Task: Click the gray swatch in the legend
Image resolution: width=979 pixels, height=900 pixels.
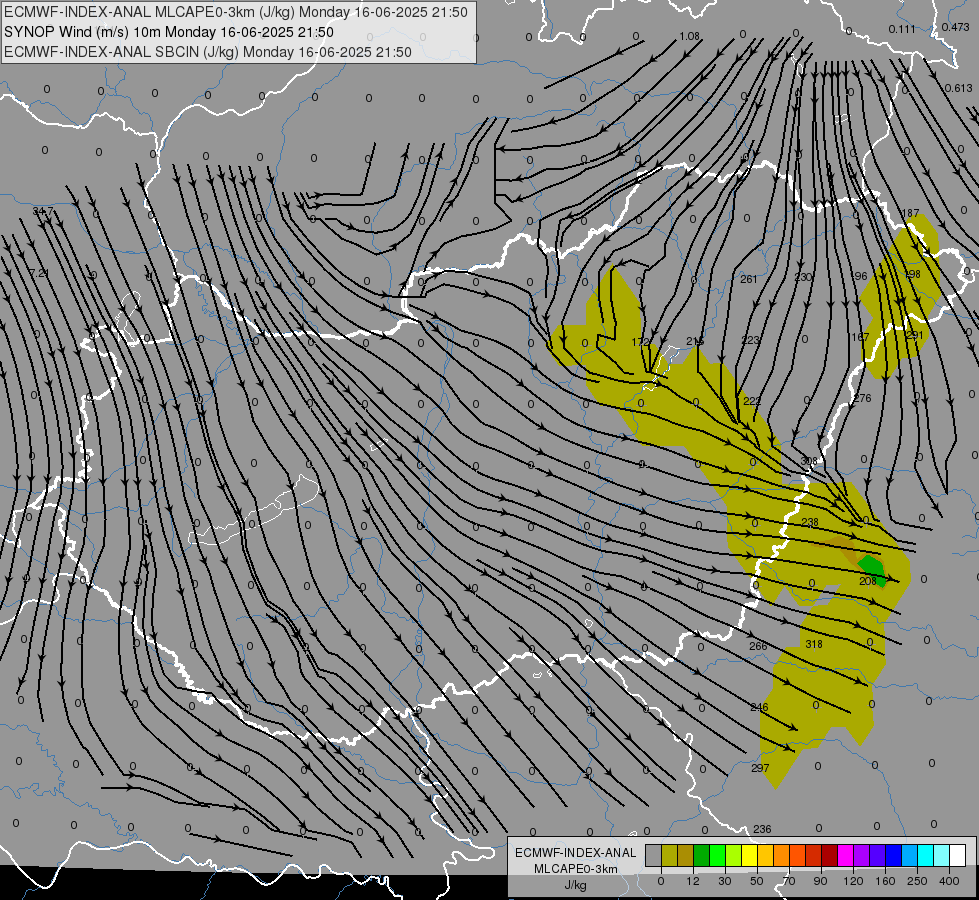Action: 653,856
